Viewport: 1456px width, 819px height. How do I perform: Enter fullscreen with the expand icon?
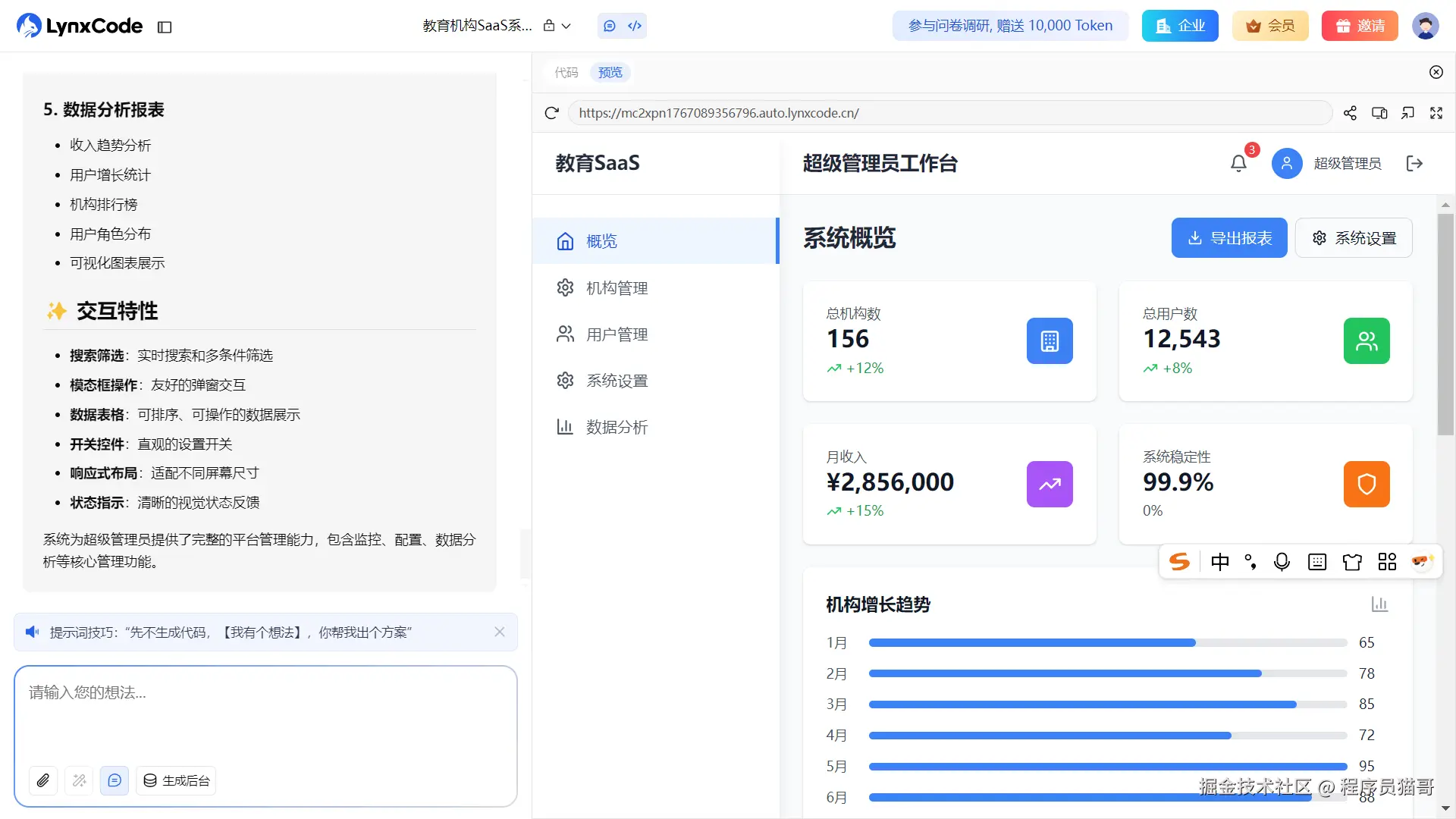(x=1436, y=113)
